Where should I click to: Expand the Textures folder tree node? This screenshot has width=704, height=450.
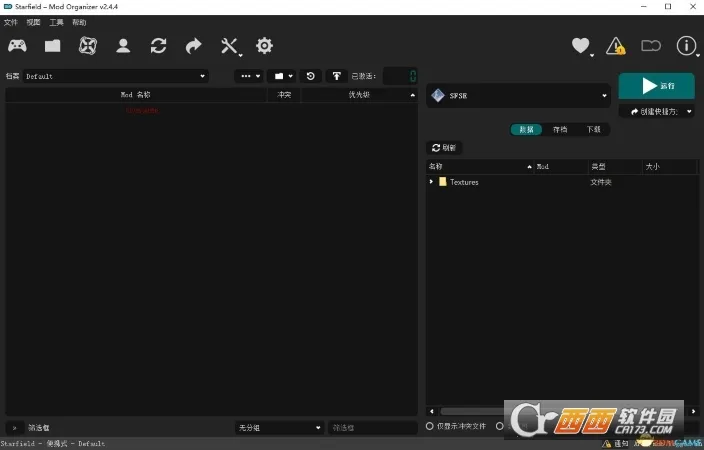[x=431, y=182]
